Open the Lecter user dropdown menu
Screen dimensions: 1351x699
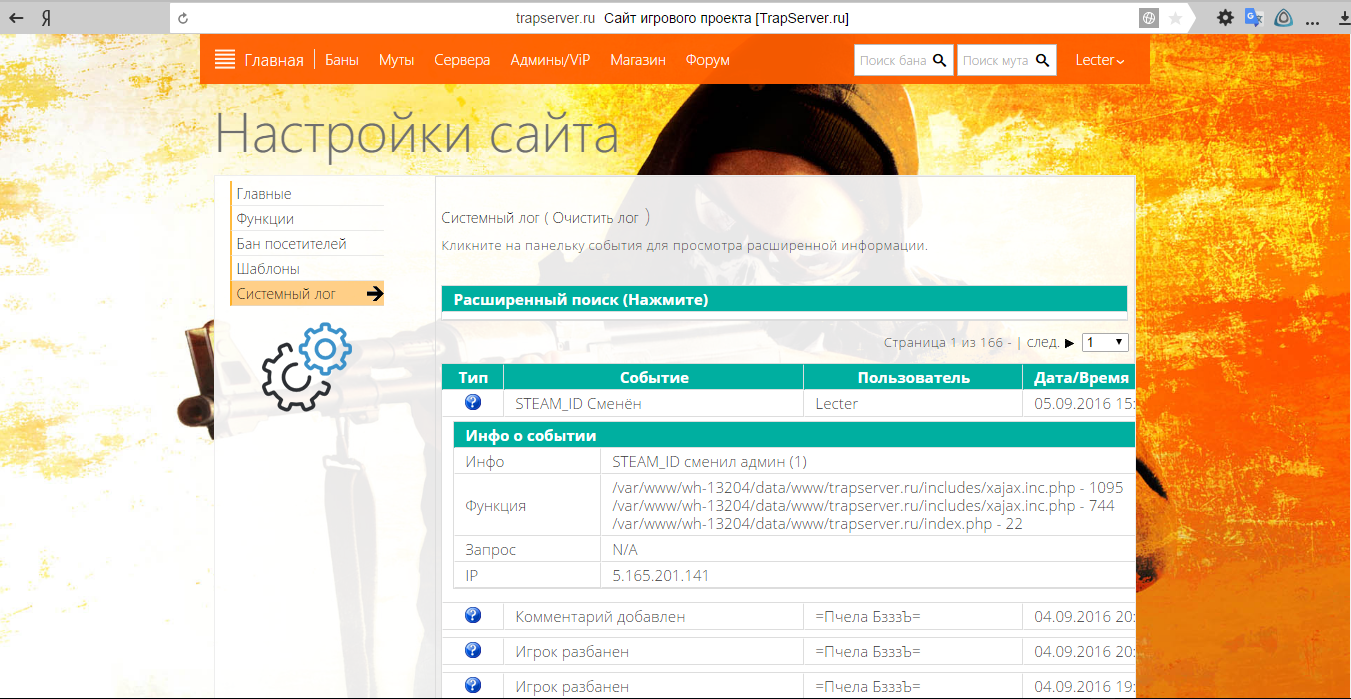click(x=1099, y=60)
